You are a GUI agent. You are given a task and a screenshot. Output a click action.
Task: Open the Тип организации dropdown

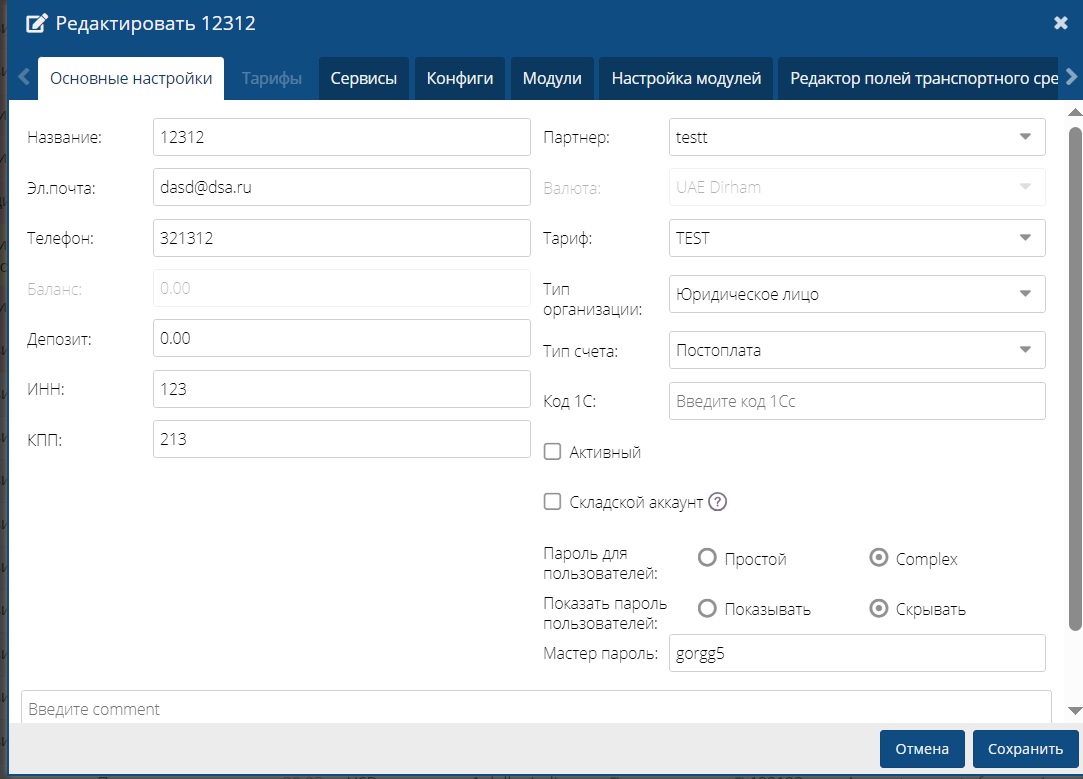point(856,294)
